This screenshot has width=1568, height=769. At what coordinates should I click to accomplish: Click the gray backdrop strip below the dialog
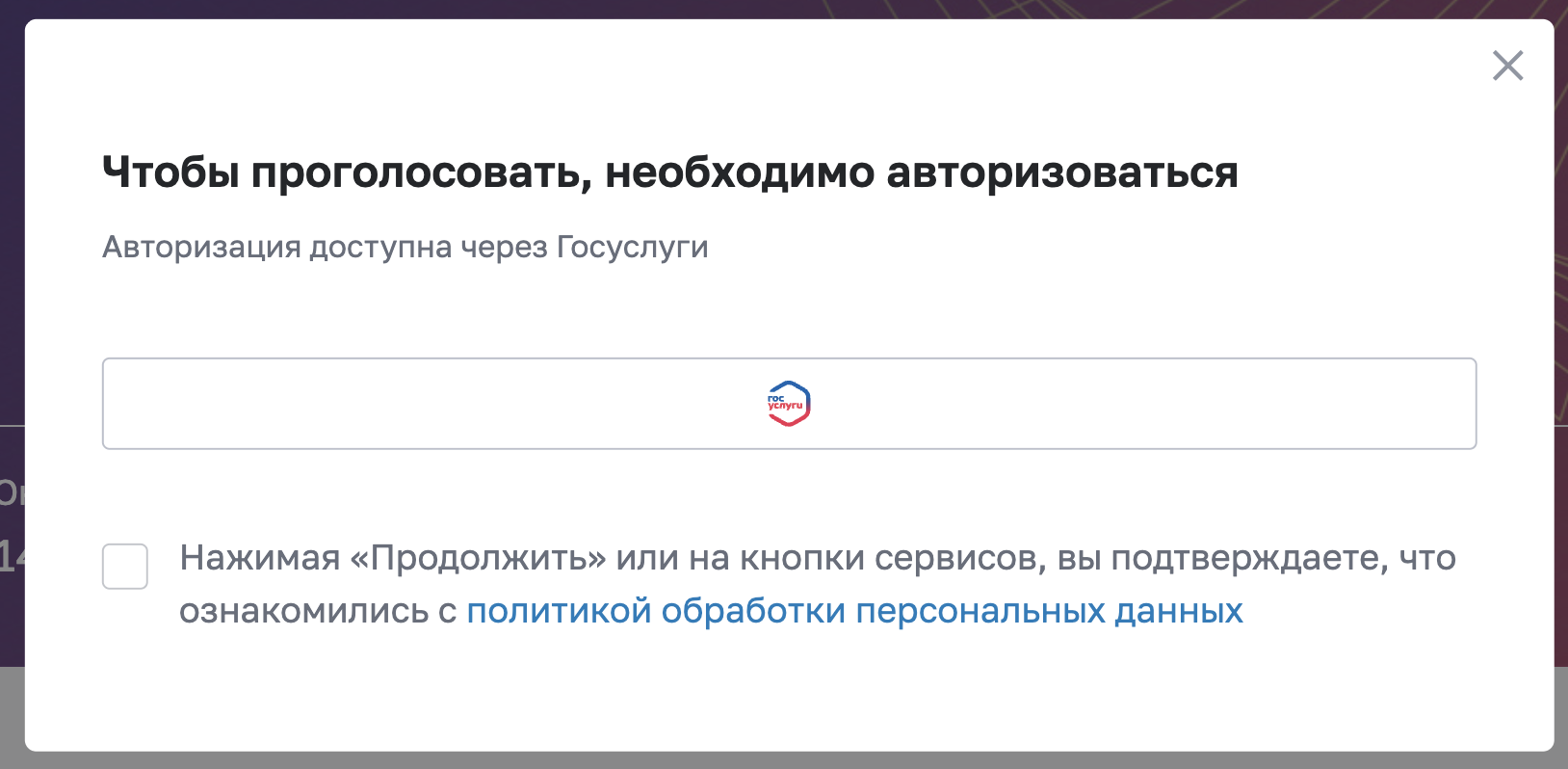(x=771, y=760)
